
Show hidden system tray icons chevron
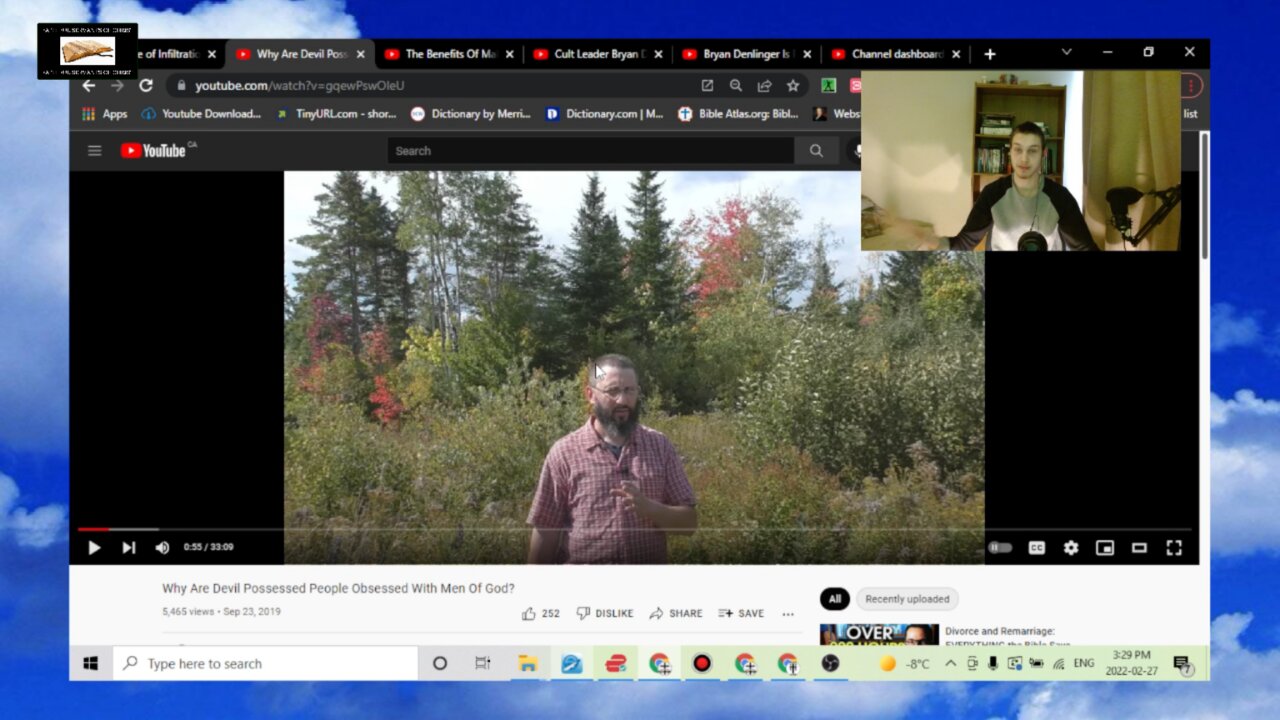point(950,663)
